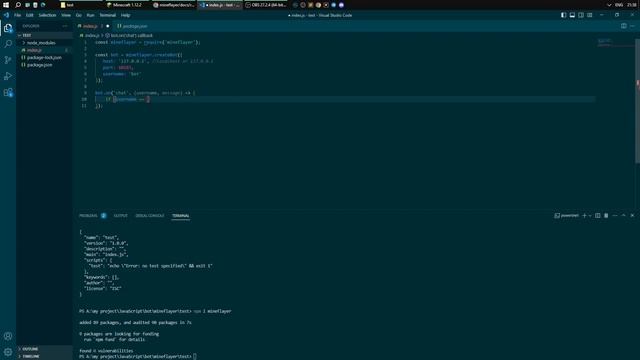Click the Split Editor icon
The image size is (640, 360).
tap(624, 26)
